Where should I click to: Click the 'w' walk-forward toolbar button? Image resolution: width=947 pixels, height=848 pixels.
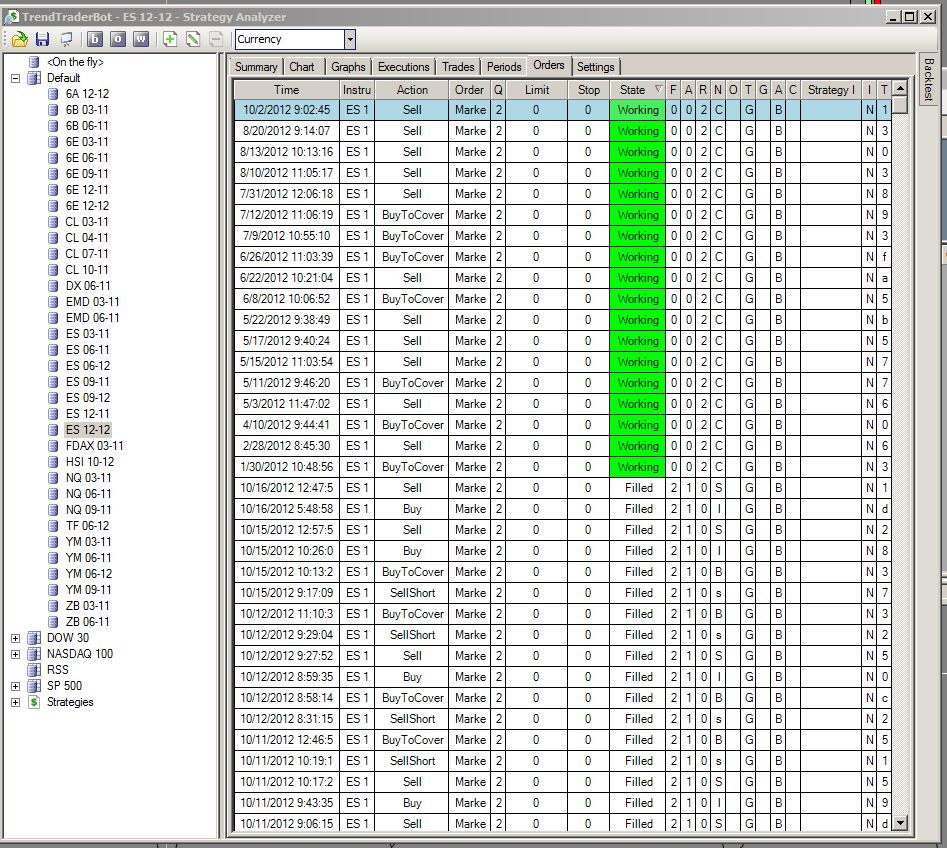[141, 39]
